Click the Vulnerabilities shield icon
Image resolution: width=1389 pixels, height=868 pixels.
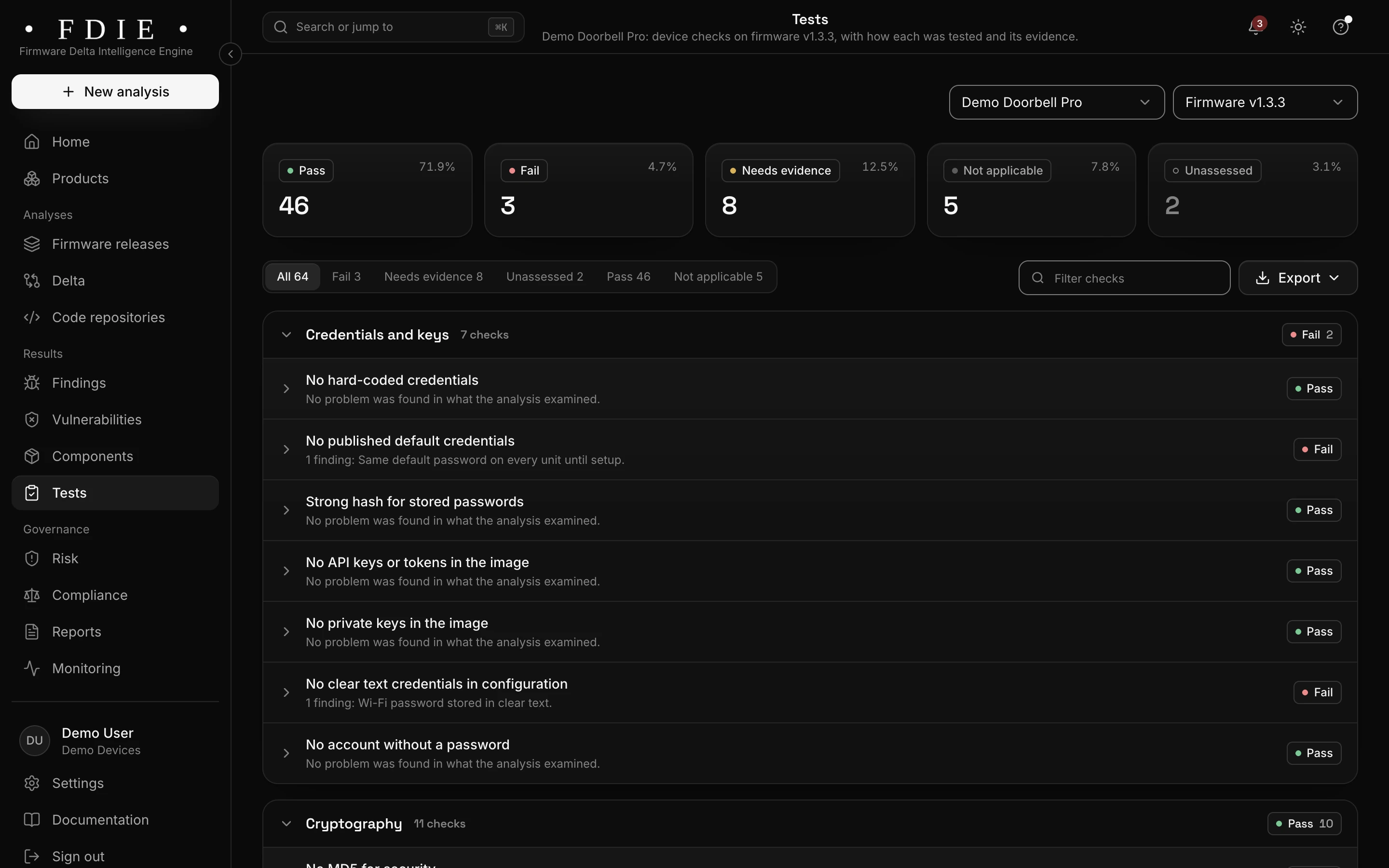(x=31, y=420)
